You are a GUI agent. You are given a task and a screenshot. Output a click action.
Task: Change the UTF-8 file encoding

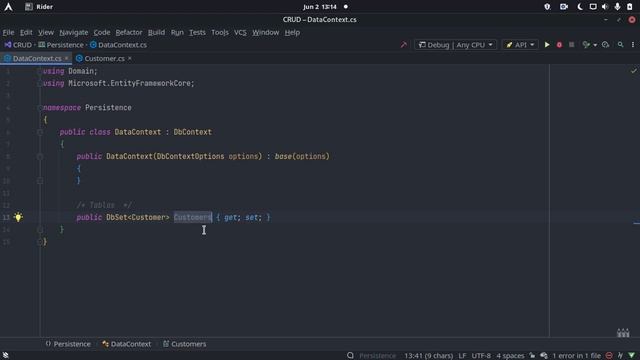481,356
